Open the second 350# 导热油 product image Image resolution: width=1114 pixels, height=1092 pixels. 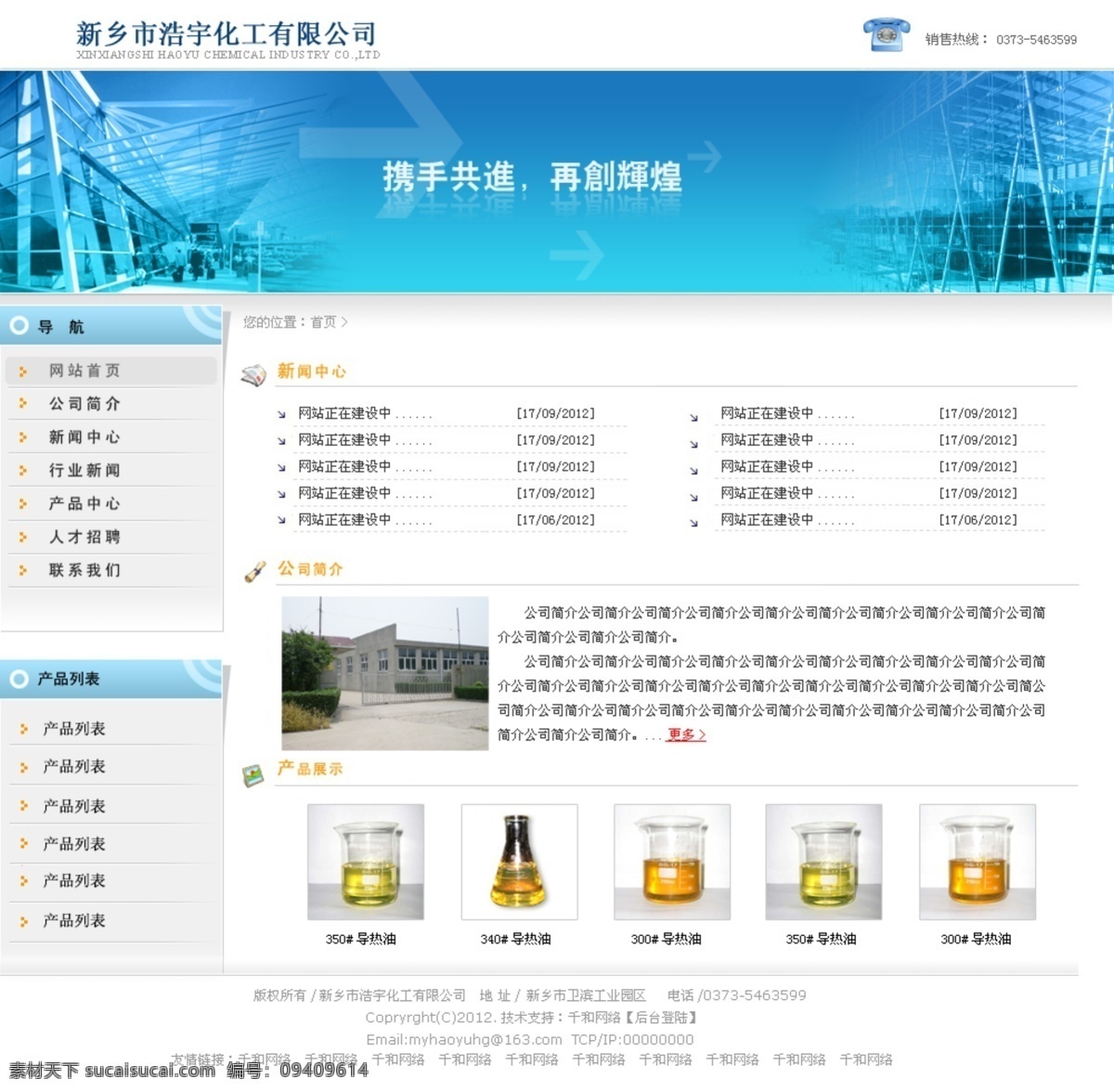coord(823,862)
